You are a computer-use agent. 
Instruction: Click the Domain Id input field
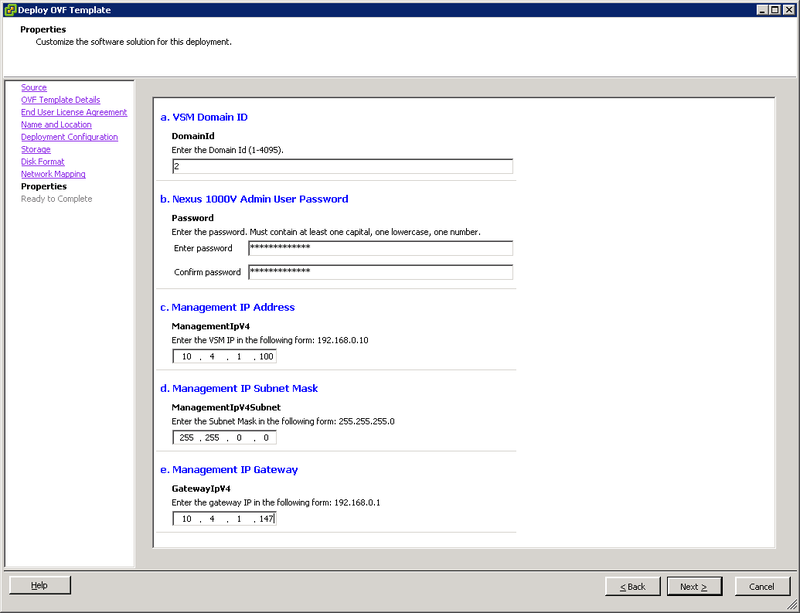342,166
